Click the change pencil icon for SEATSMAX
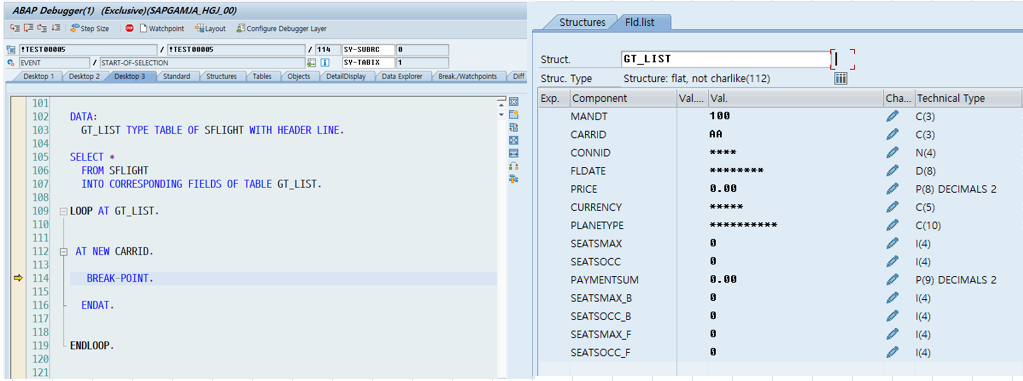The height and width of the screenshot is (381, 1023). 893,243
